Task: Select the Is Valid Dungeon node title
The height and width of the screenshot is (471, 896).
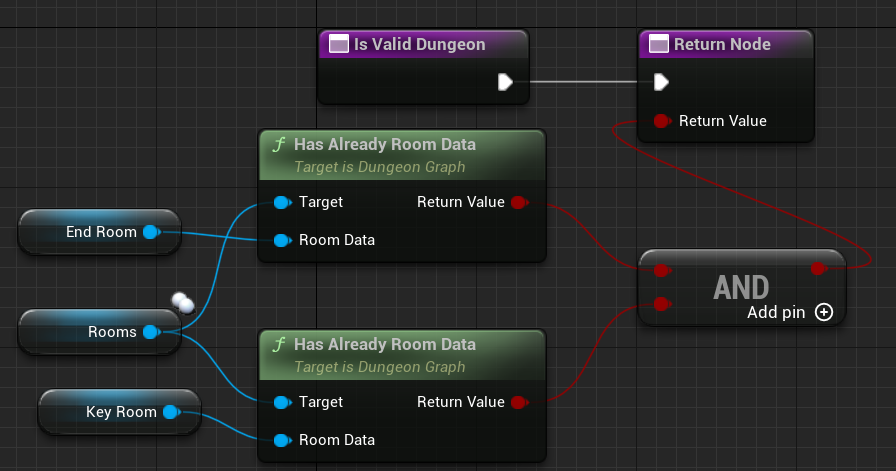Action: 420,44
